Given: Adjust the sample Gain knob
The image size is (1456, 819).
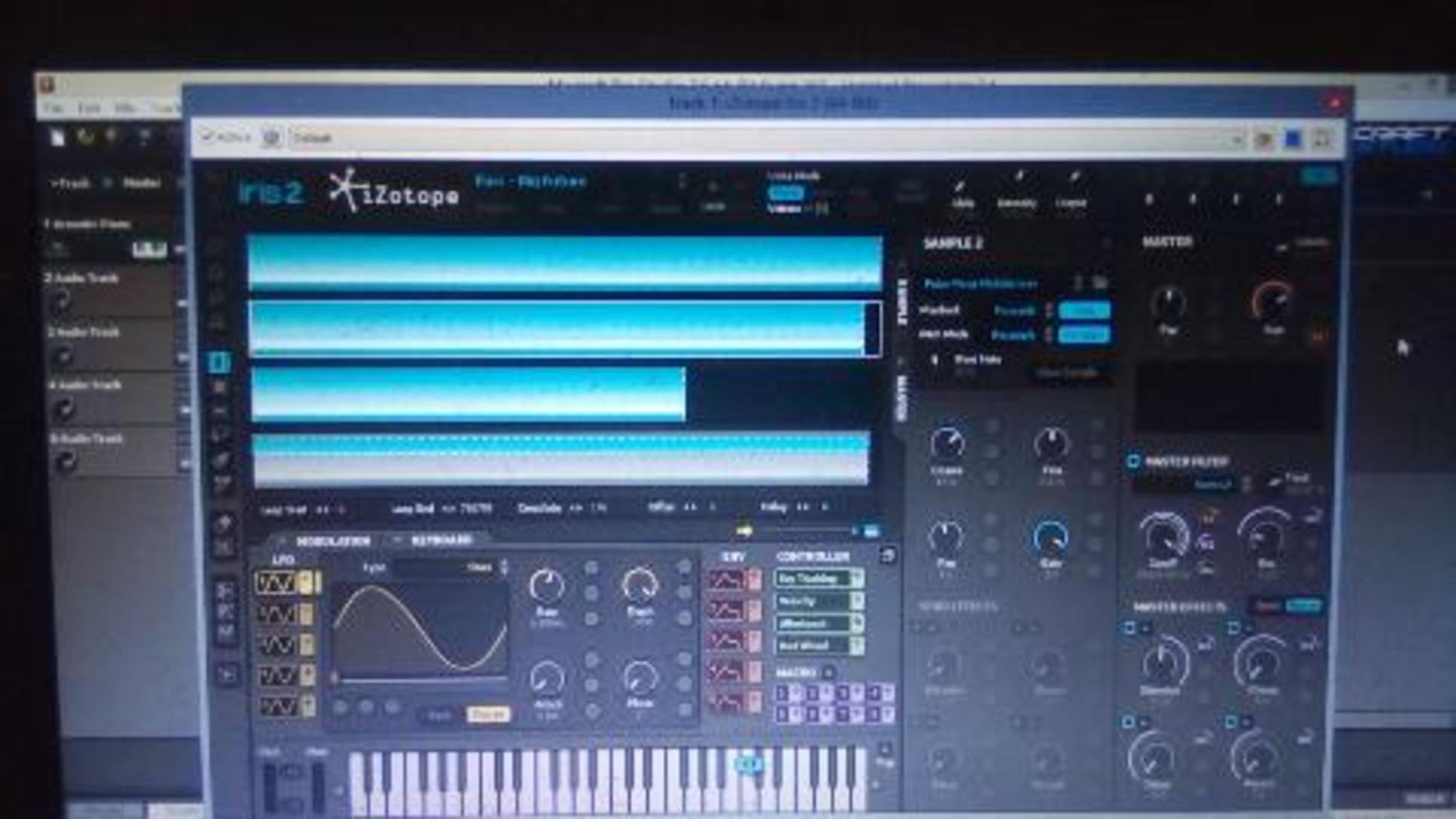Looking at the screenshot, I should pos(1051,538).
